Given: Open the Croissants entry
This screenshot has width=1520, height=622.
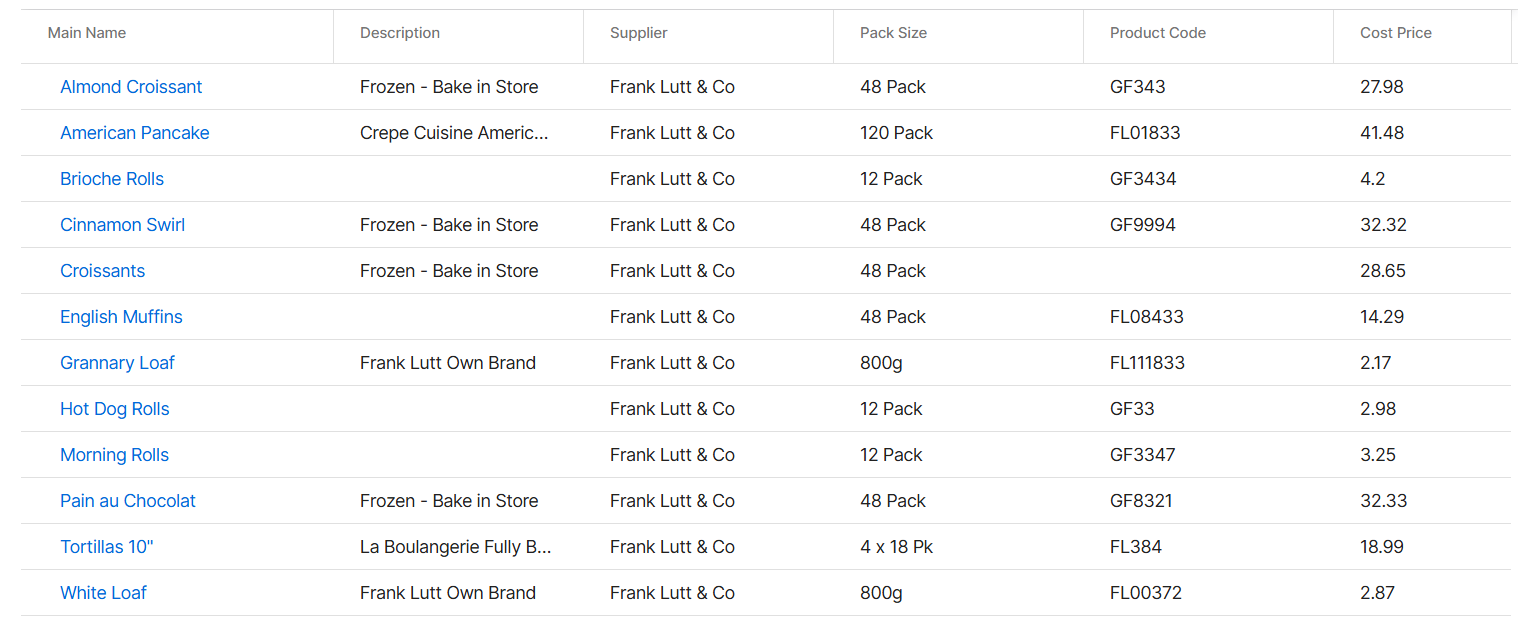Looking at the screenshot, I should pos(102,271).
